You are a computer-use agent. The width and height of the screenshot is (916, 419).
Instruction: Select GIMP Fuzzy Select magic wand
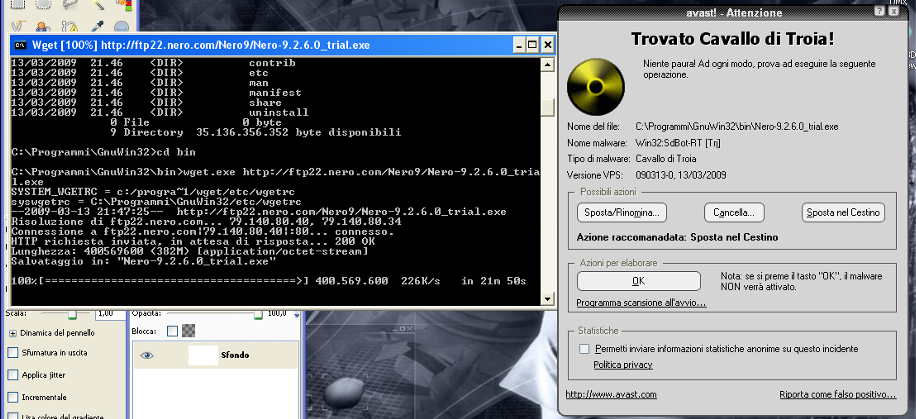pos(97,5)
